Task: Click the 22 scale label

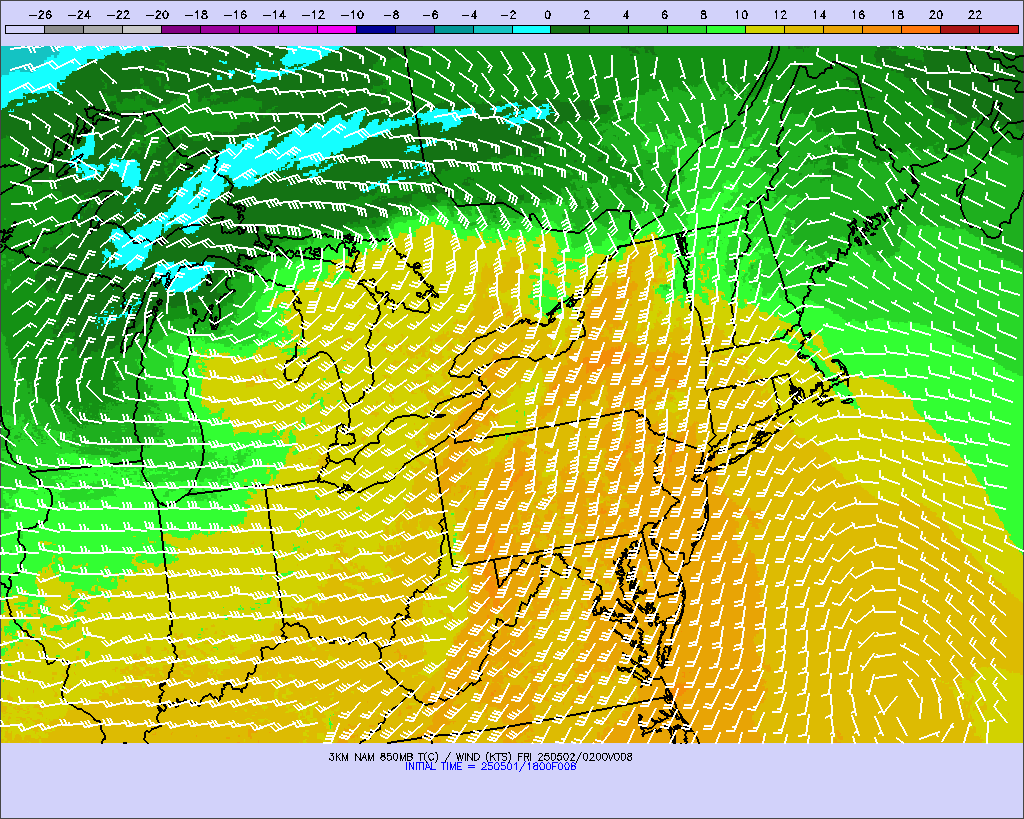Action: pos(975,14)
